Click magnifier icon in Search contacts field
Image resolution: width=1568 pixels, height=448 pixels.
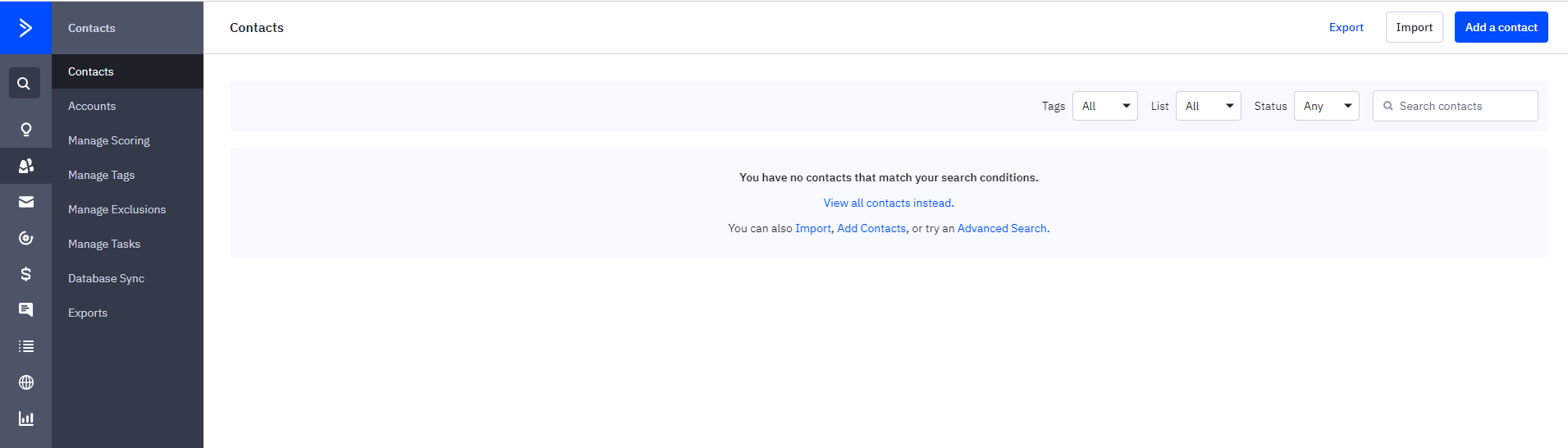coord(1388,106)
